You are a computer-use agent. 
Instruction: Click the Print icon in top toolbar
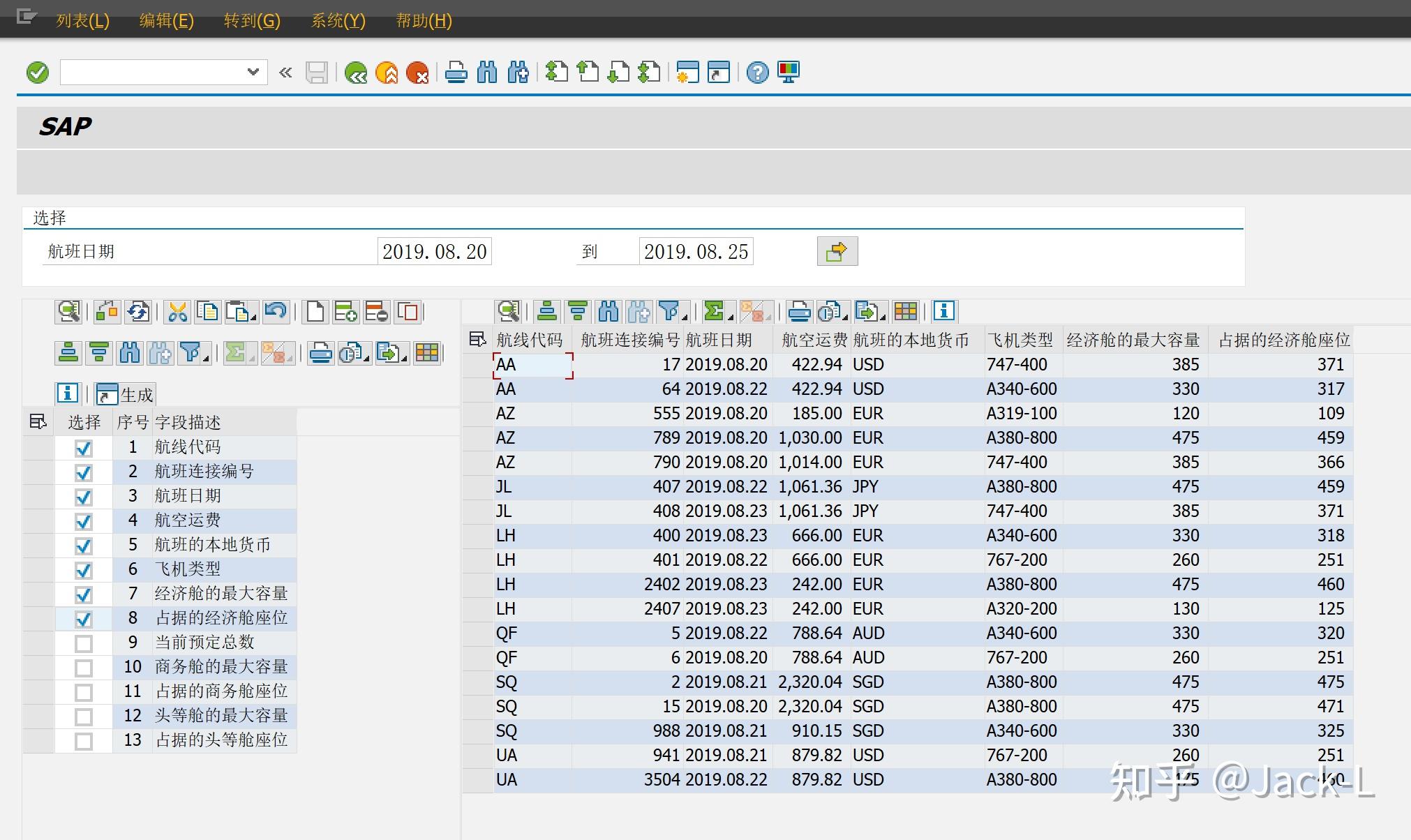(x=456, y=73)
